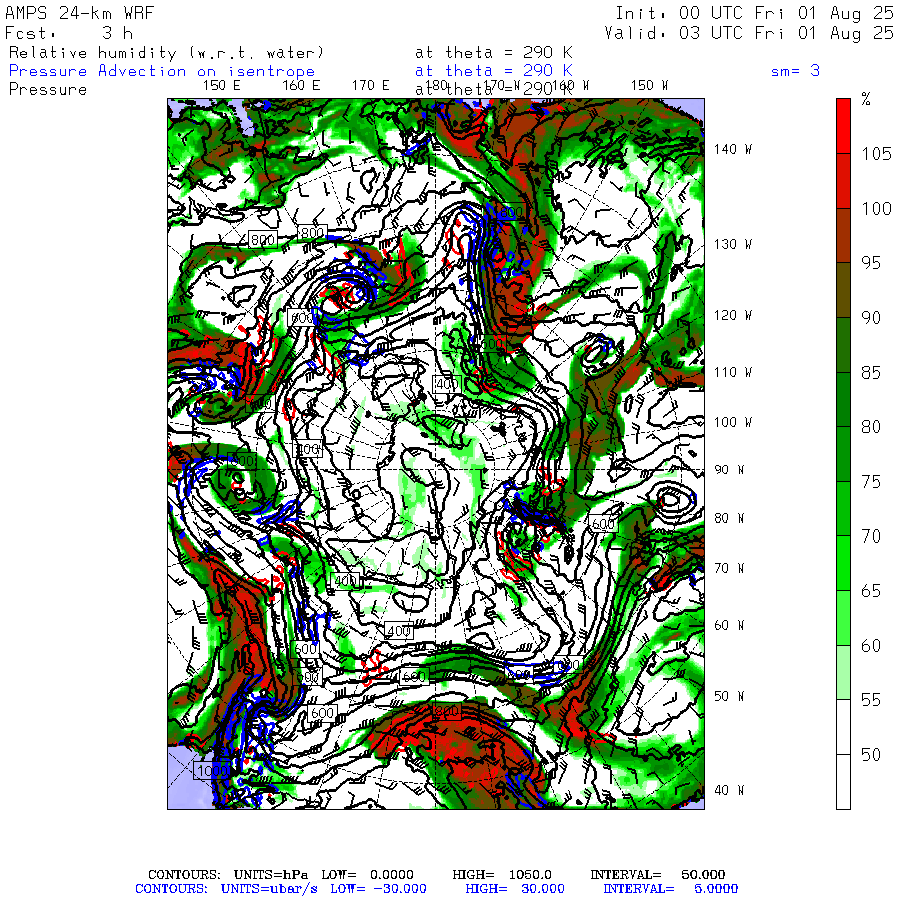Click the "AMPS 24-km WRF" title text
This screenshot has width=900, height=900.
(x=79, y=13)
